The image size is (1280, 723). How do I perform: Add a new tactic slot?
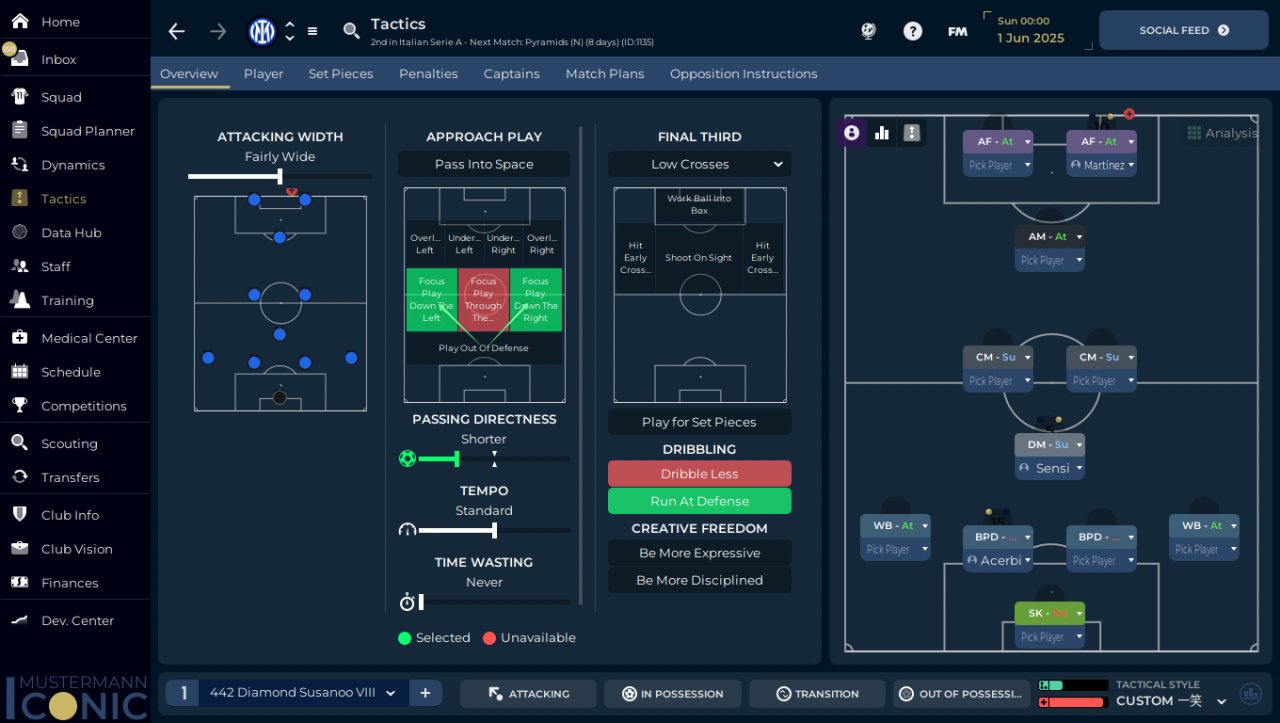pyautogui.click(x=425, y=693)
